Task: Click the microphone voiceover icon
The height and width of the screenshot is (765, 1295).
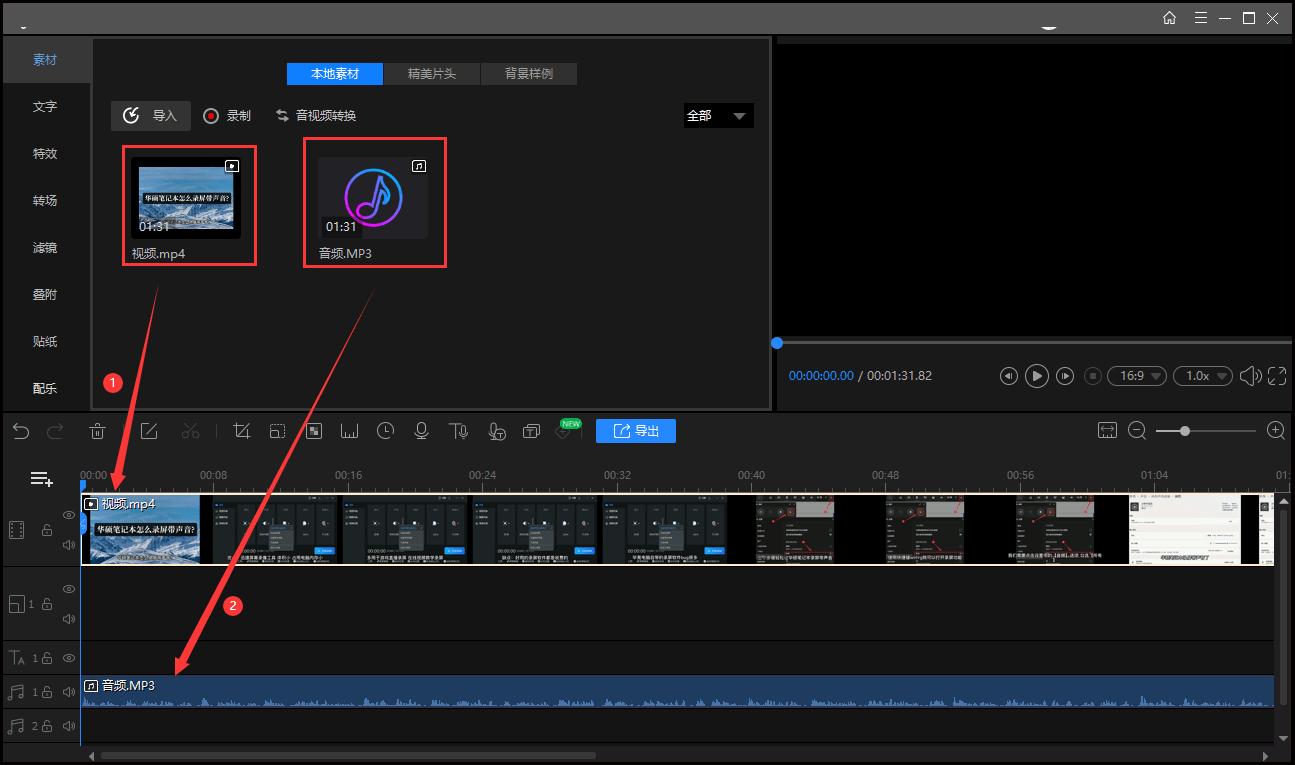Action: pyautogui.click(x=421, y=431)
